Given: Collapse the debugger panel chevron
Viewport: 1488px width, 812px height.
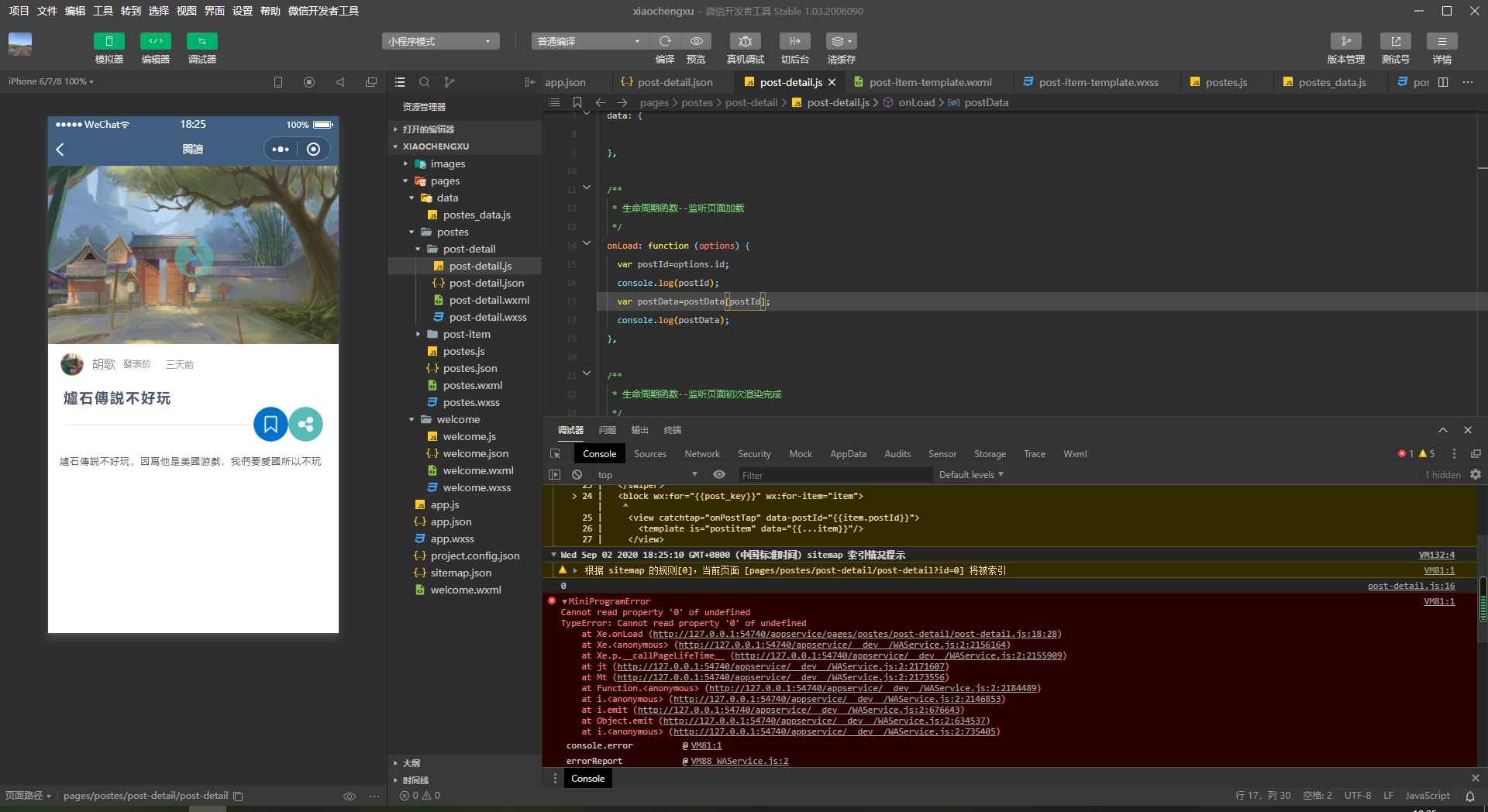Looking at the screenshot, I should click(1443, 430).
